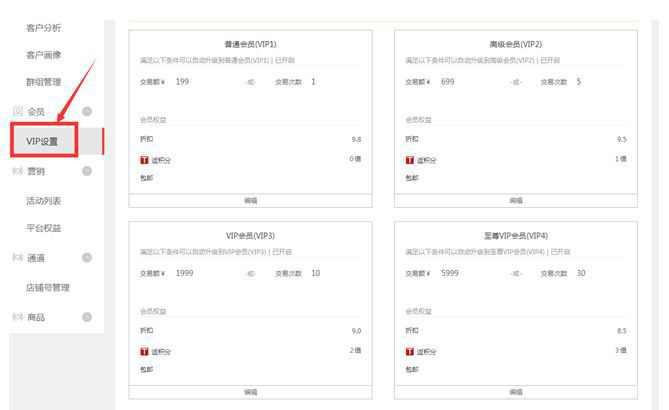Click the red T 送积分 icon in VIP4 card
Screen dimensions: 669x410
410,351
